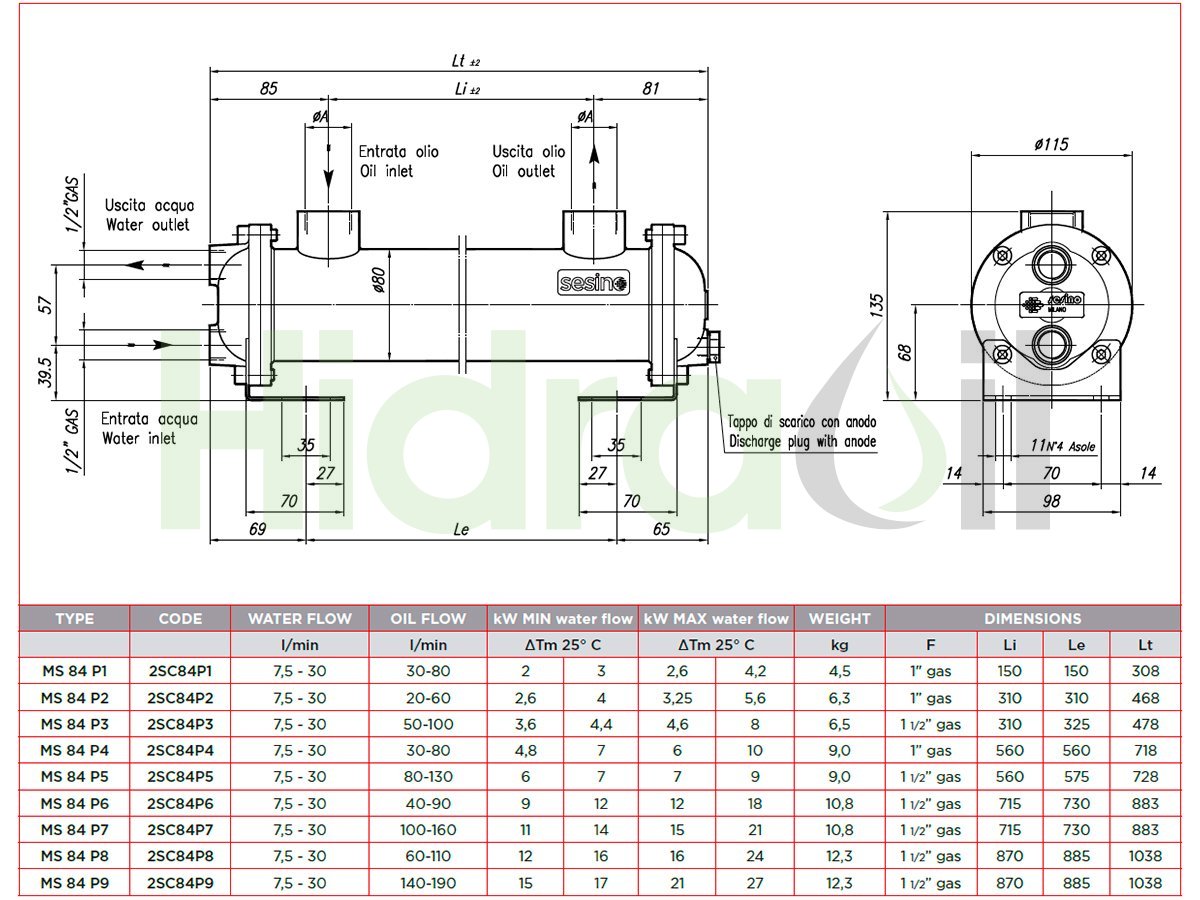This screenshot has height=900, width=1200.
Task: Select the 2SC84P5 code cell
Action: tap(180, 777)
